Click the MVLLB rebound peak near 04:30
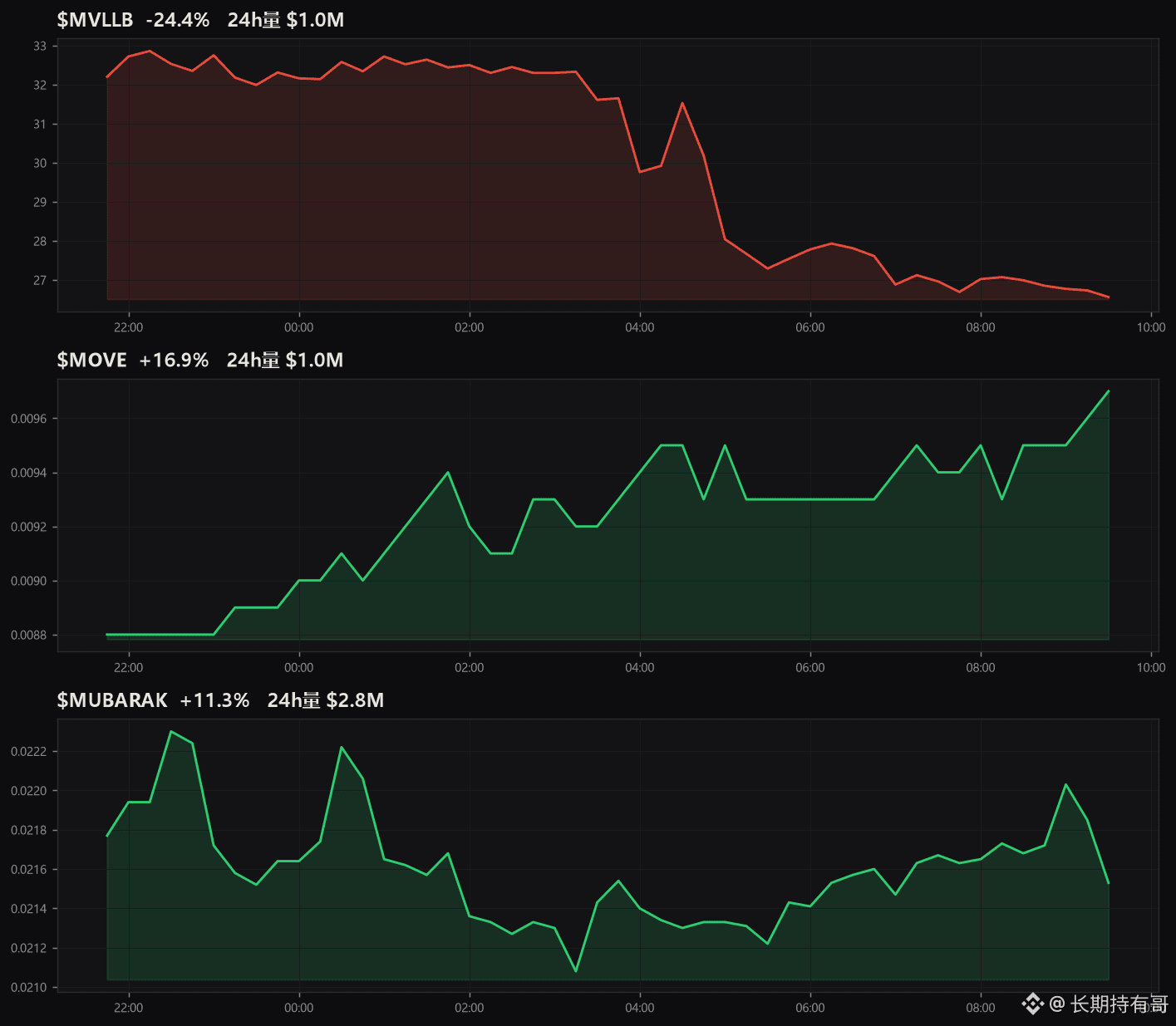 click(x=682, y=103)
